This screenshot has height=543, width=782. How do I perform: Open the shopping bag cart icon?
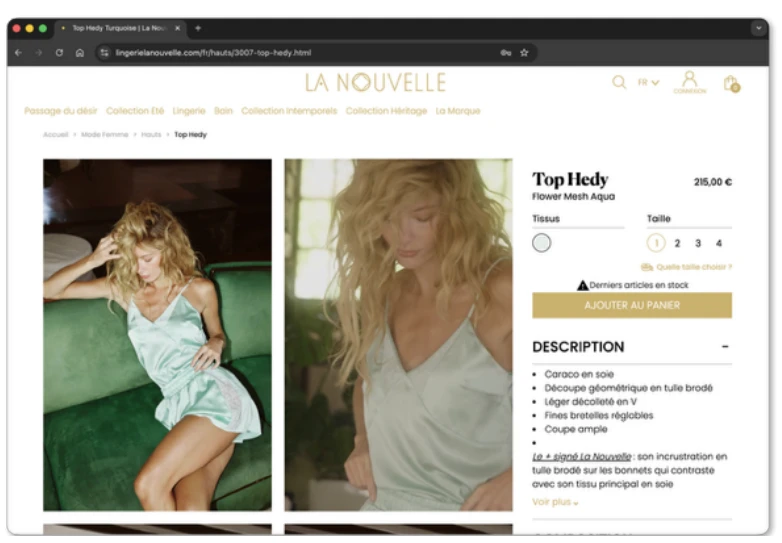pyautogui.click(x=732, y=84)
